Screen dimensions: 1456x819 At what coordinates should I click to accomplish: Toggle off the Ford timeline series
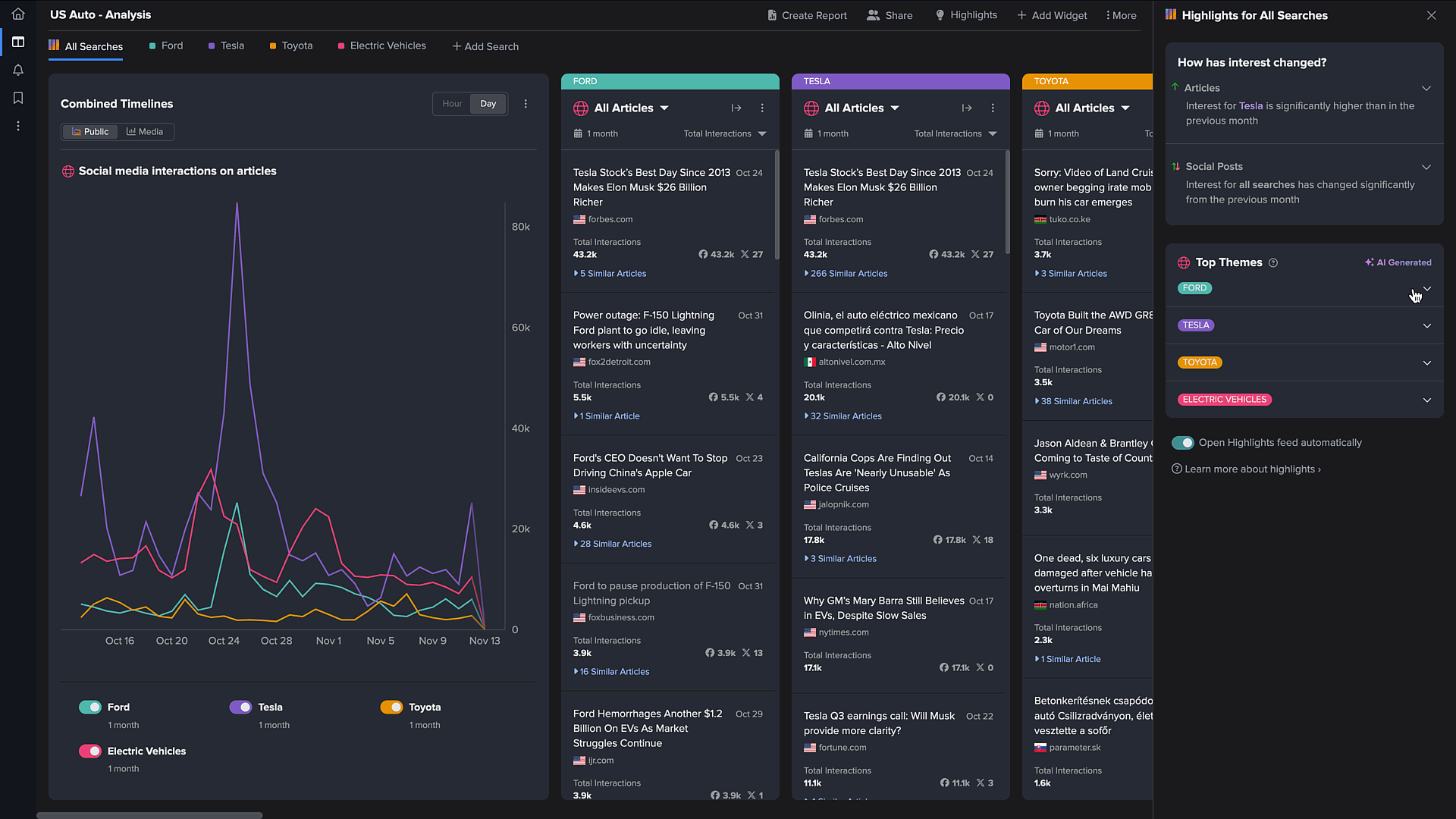point(90,707)
